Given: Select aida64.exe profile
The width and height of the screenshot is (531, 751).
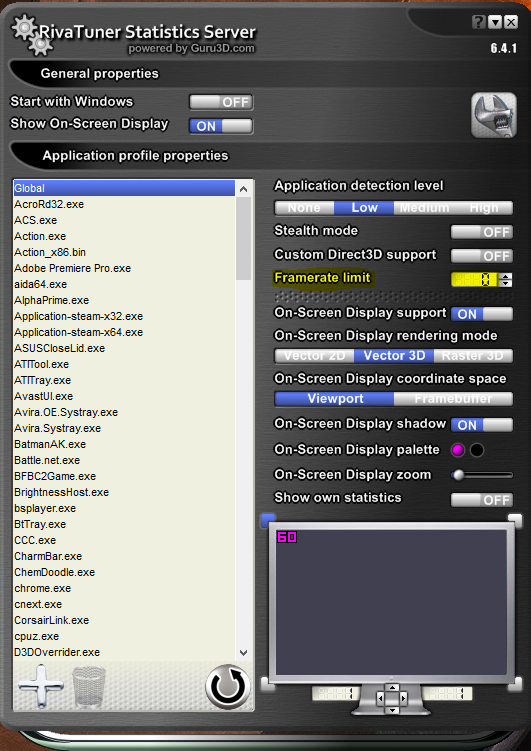Looking at the screenshot, I should click(124, 284).
